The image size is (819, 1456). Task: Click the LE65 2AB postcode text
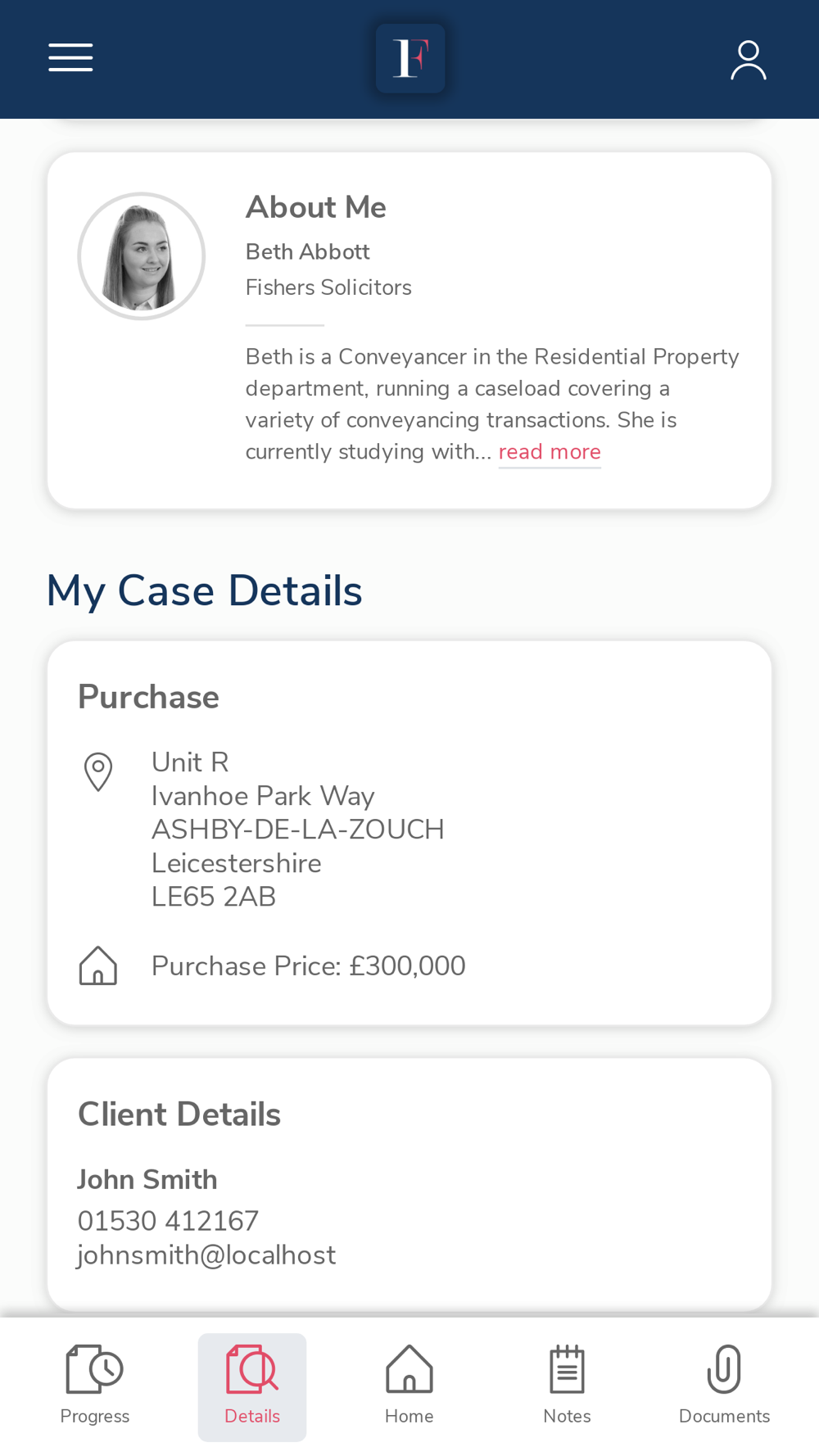pos(214,897)
